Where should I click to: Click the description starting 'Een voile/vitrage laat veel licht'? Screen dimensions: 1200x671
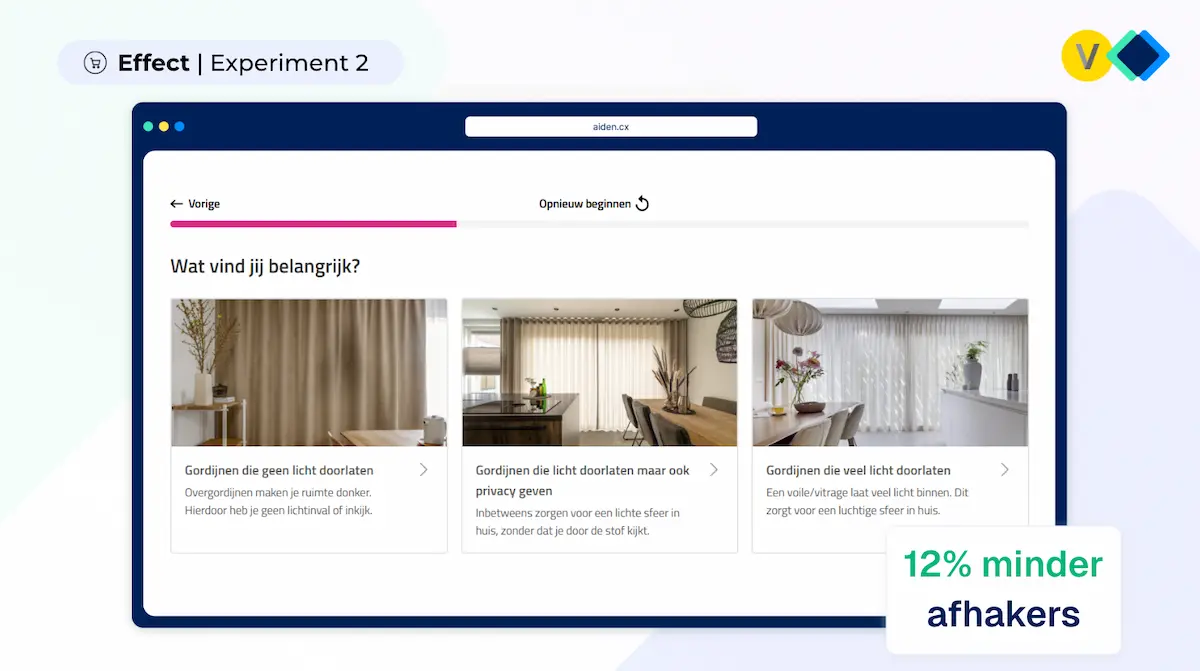coord(867,502)
